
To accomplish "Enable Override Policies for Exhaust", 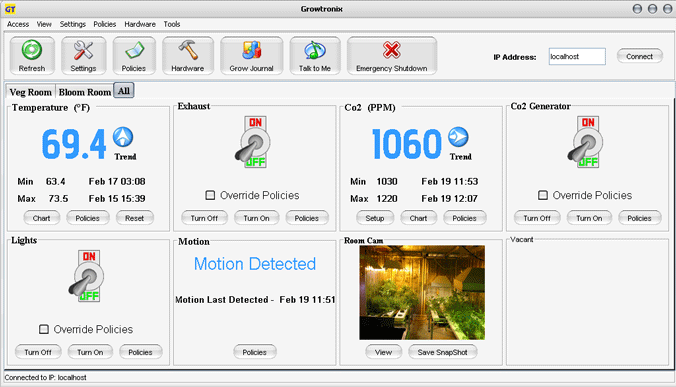I will click(210, 195).
